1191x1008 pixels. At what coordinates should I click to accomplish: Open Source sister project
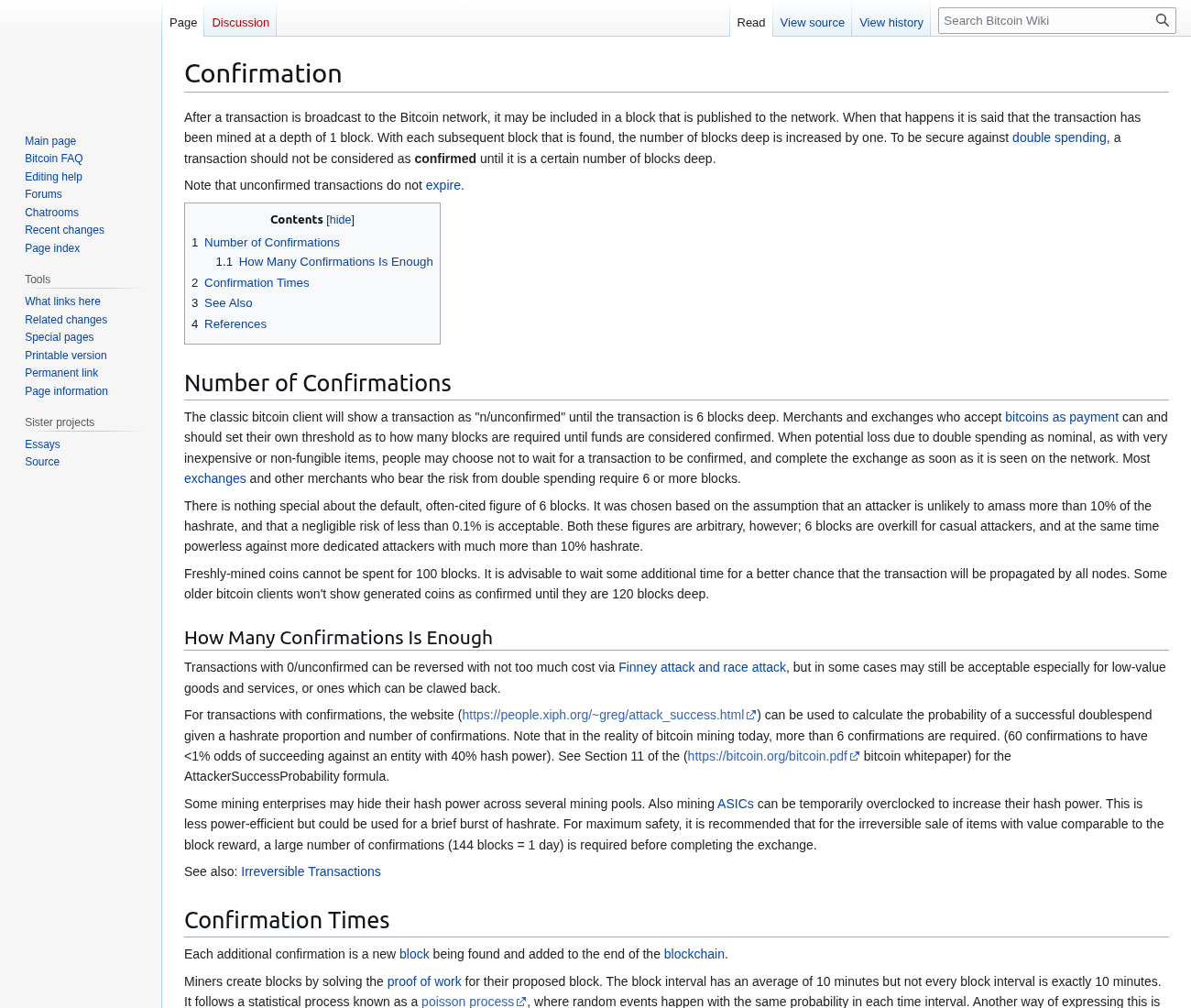click(x=42, y=462)
